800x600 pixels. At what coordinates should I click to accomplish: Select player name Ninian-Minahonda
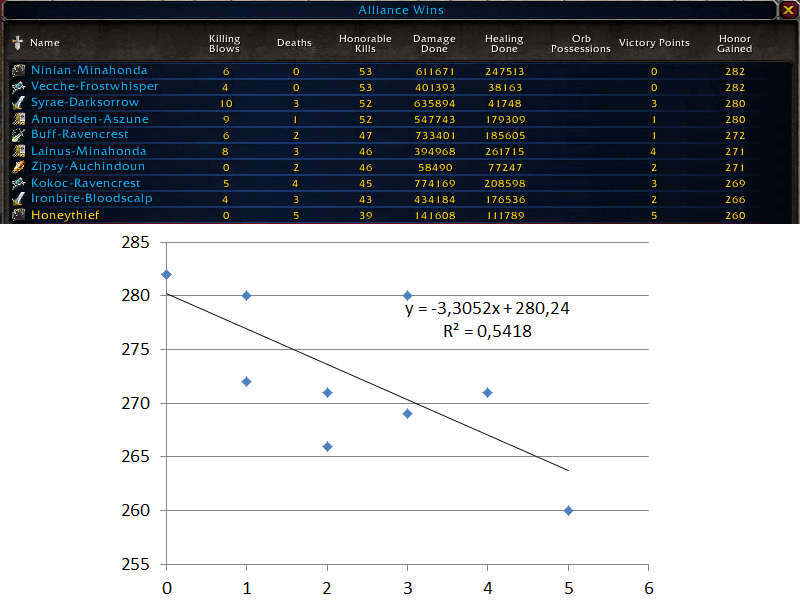pos(89,70)
